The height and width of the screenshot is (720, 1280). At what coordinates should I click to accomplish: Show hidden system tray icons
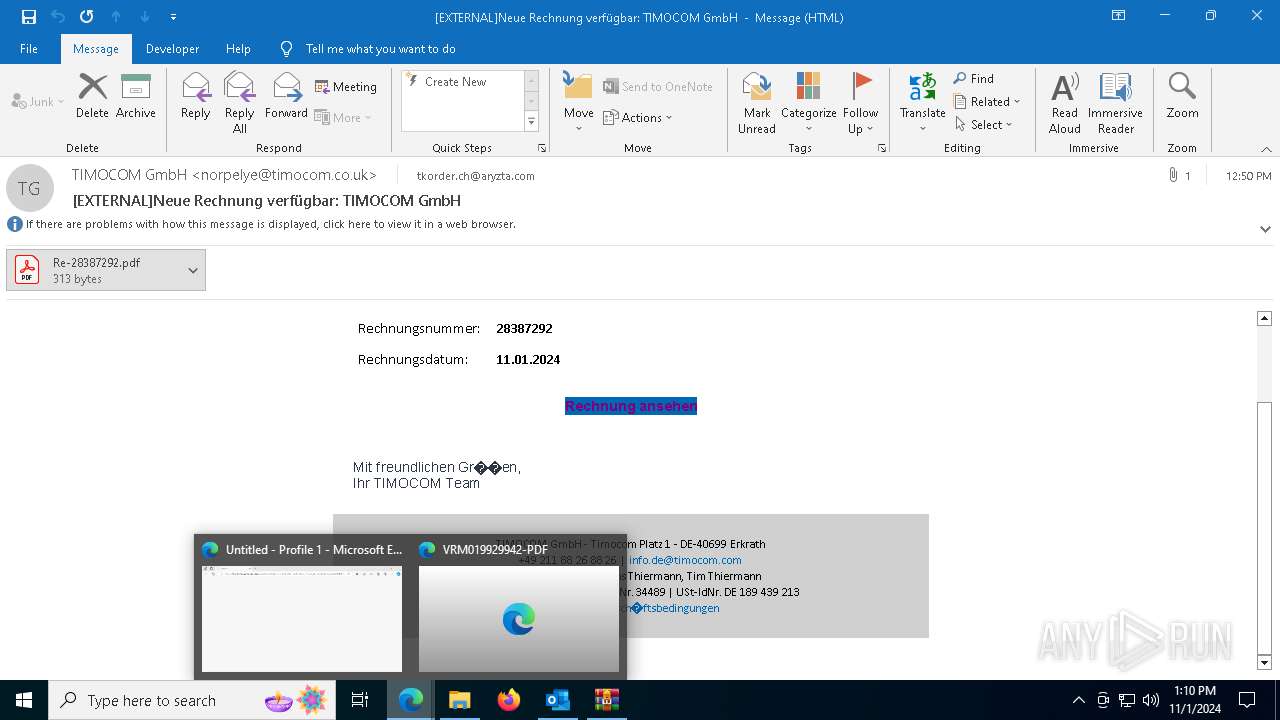click(x=1078, y=700)
